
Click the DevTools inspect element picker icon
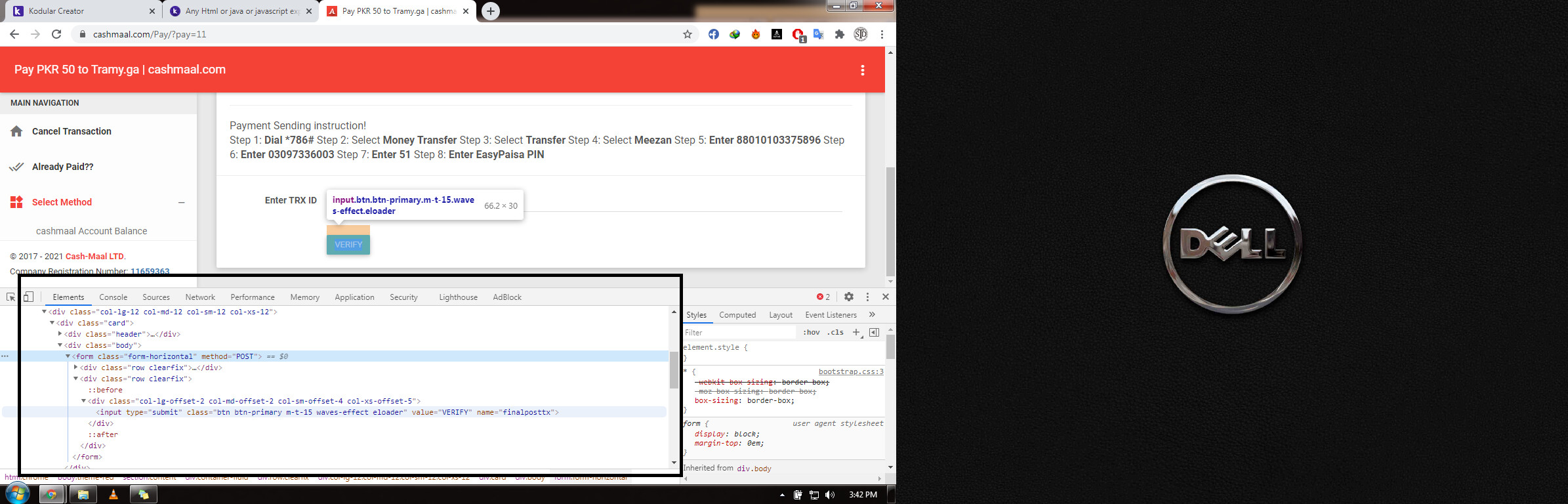click(10, 297)
